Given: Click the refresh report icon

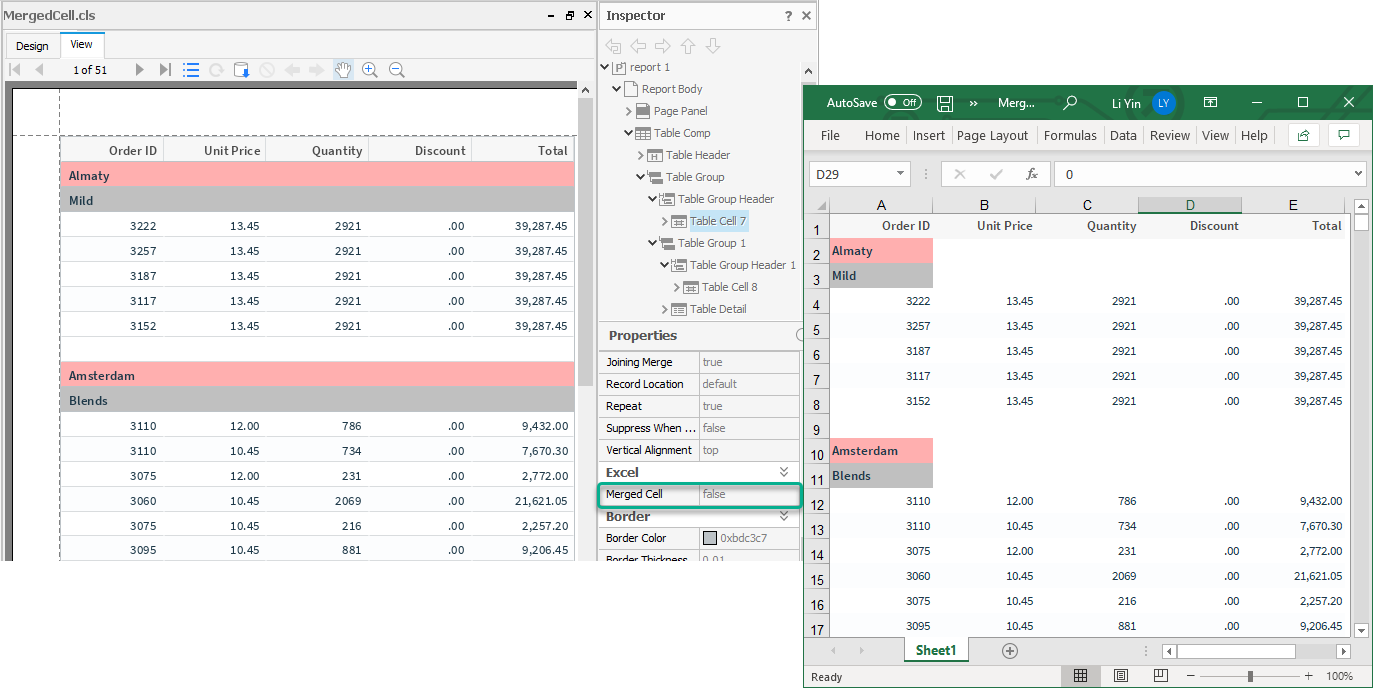Looking at the screenshot, I should point(215,70).
